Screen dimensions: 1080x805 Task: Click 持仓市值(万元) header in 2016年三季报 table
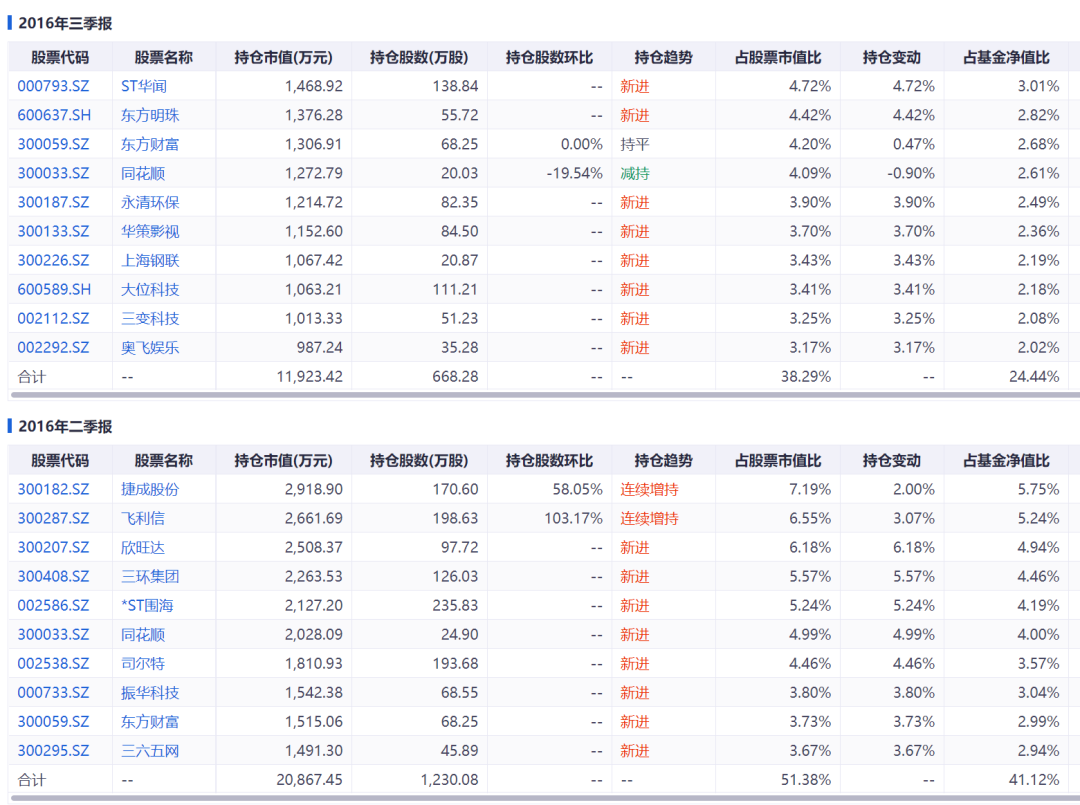click(x=283, y=57)
